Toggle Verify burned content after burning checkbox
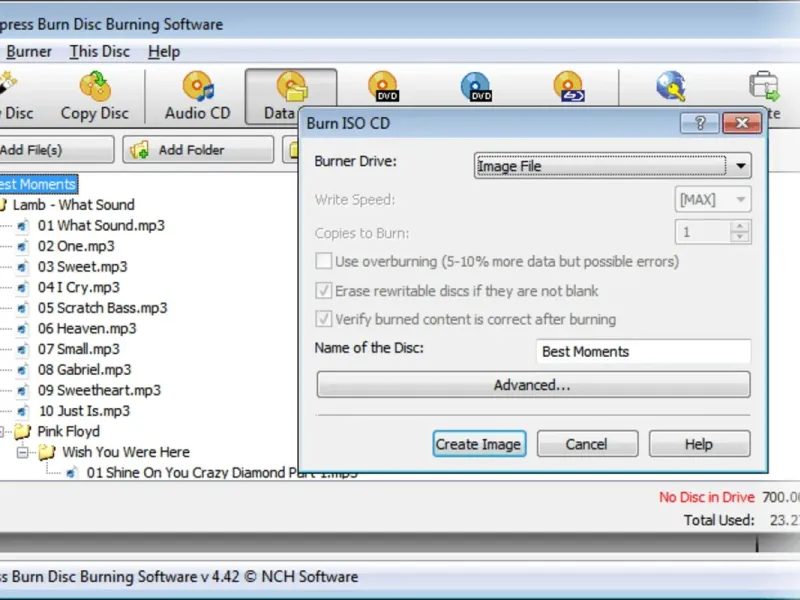The image size is (800, 600). click(323, 319)
